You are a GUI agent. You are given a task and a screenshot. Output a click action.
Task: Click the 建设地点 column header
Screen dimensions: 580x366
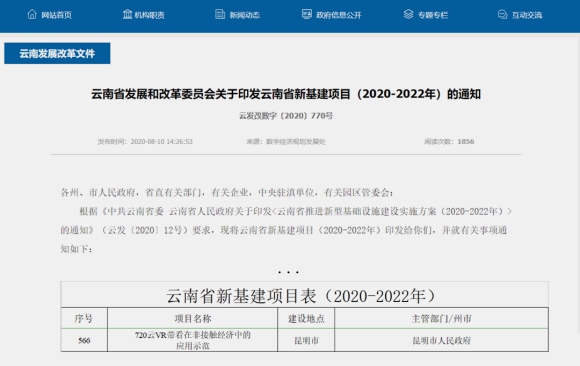[306, 318]
